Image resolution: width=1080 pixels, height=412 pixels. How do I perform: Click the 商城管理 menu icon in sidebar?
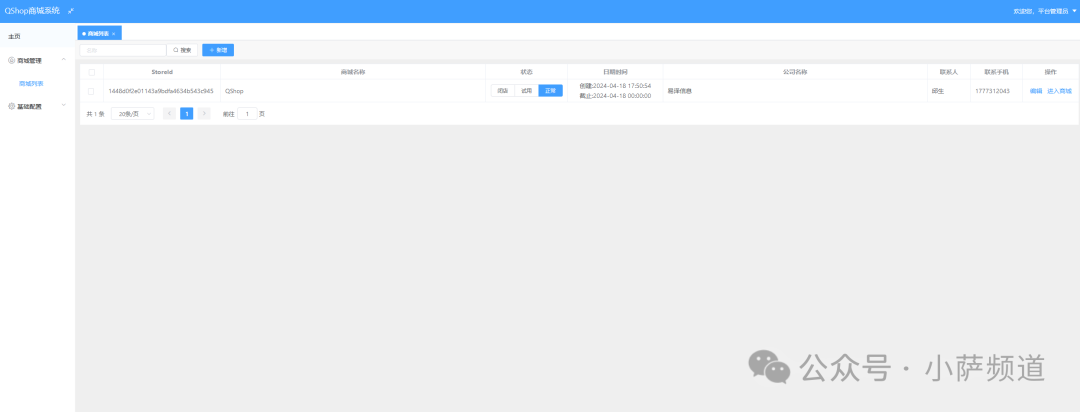pyautogui.click(x=11, y=61)
